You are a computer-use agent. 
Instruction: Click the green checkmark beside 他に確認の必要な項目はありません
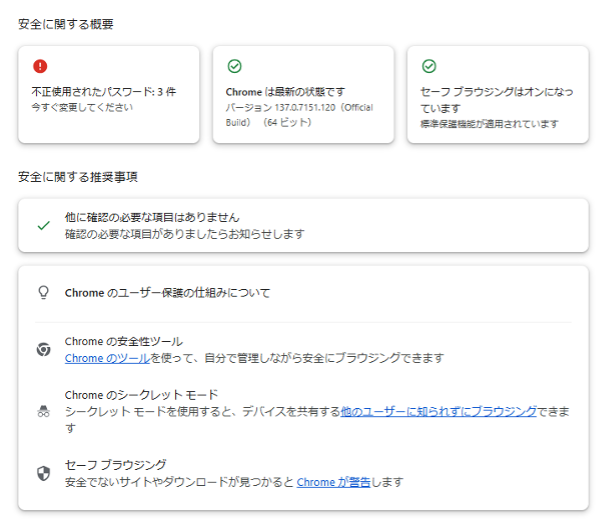[x=44, y=226]
